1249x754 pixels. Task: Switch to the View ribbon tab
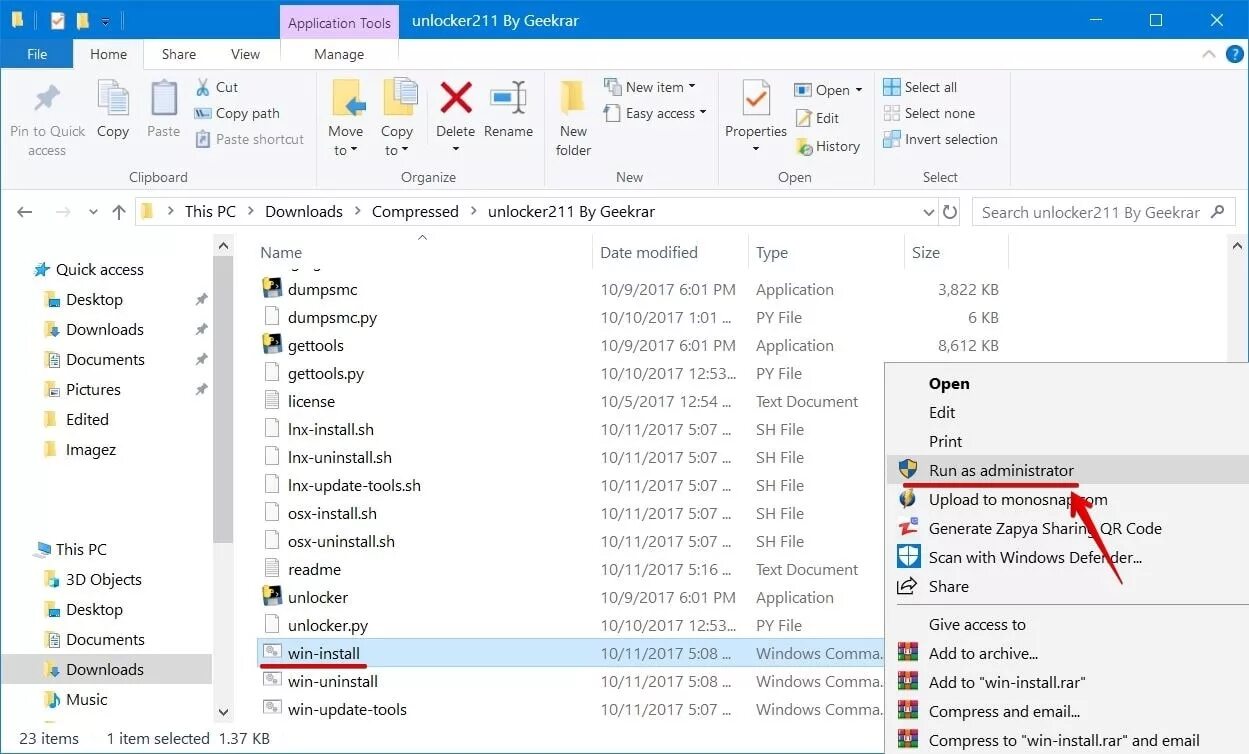245,54
